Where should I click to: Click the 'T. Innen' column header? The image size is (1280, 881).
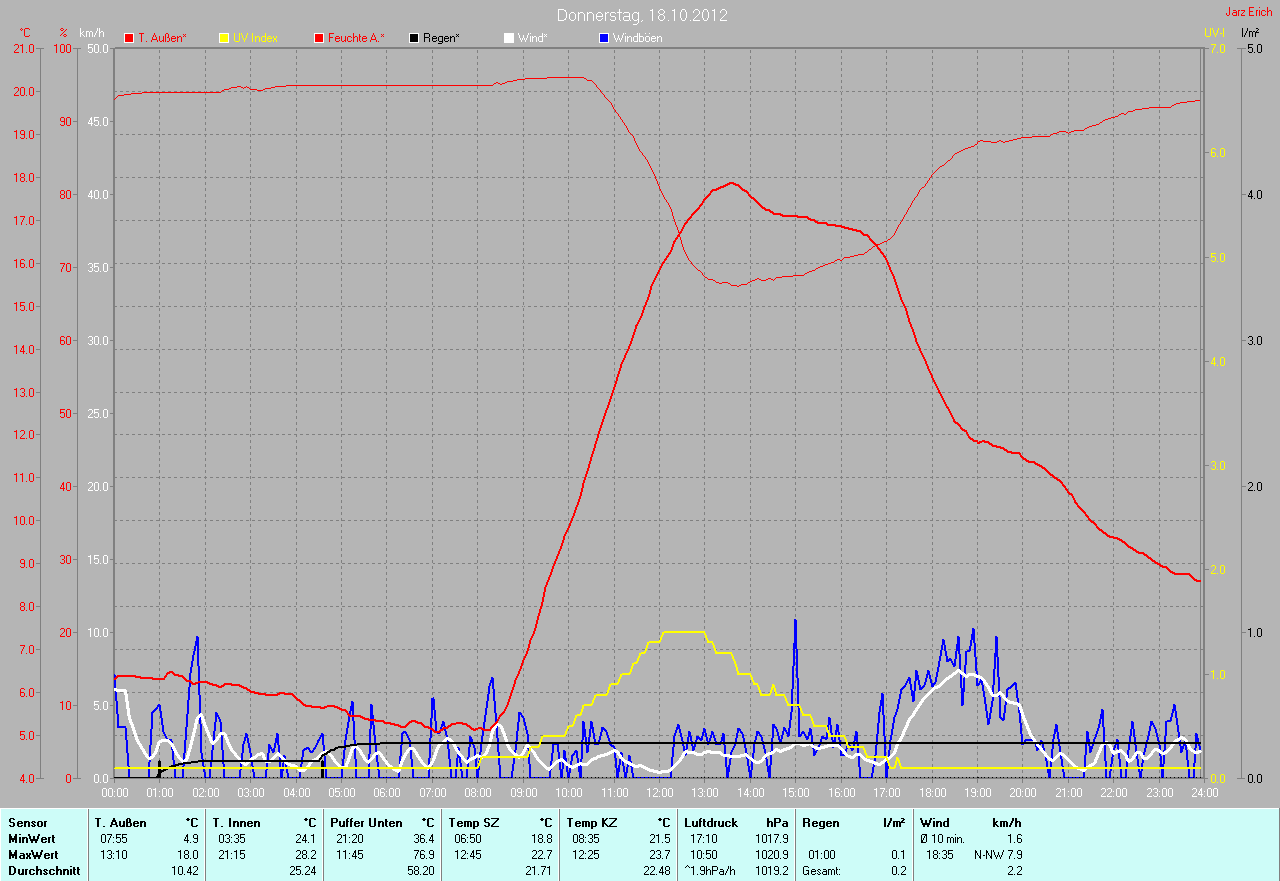238,823
